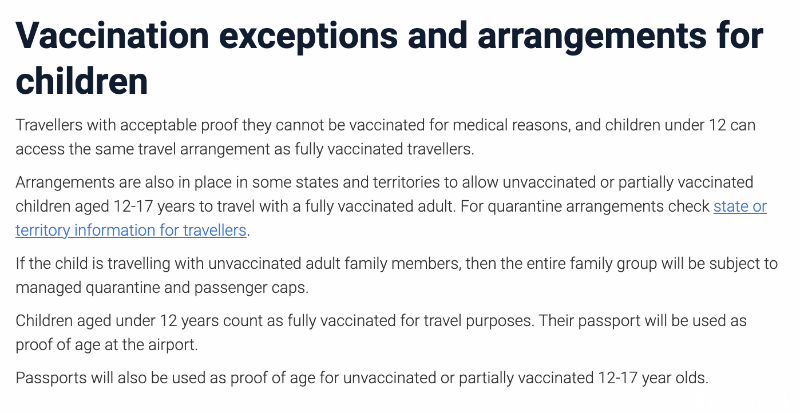Click the phrase 'For quarantine arrangements check'
Image resolution: width=800 pixels, height=413 pixels.
coord(585,206)
